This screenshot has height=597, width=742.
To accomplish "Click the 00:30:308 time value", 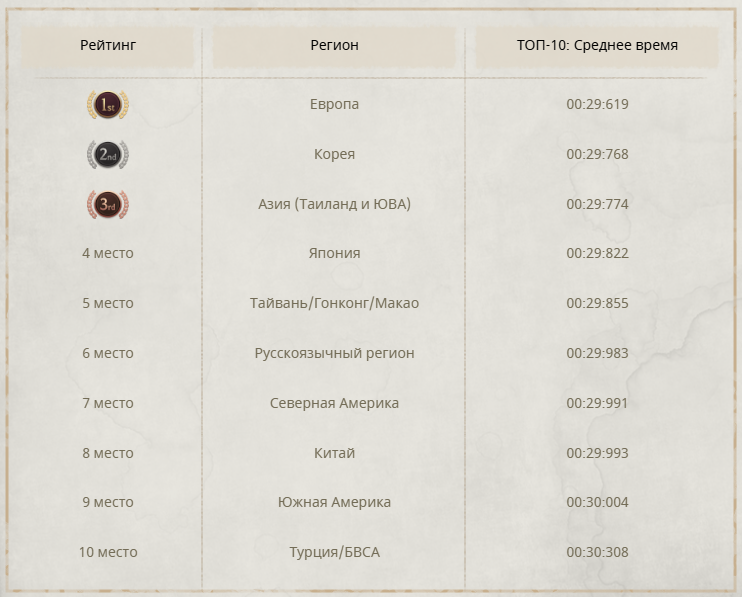I will (x=597, y=552).
